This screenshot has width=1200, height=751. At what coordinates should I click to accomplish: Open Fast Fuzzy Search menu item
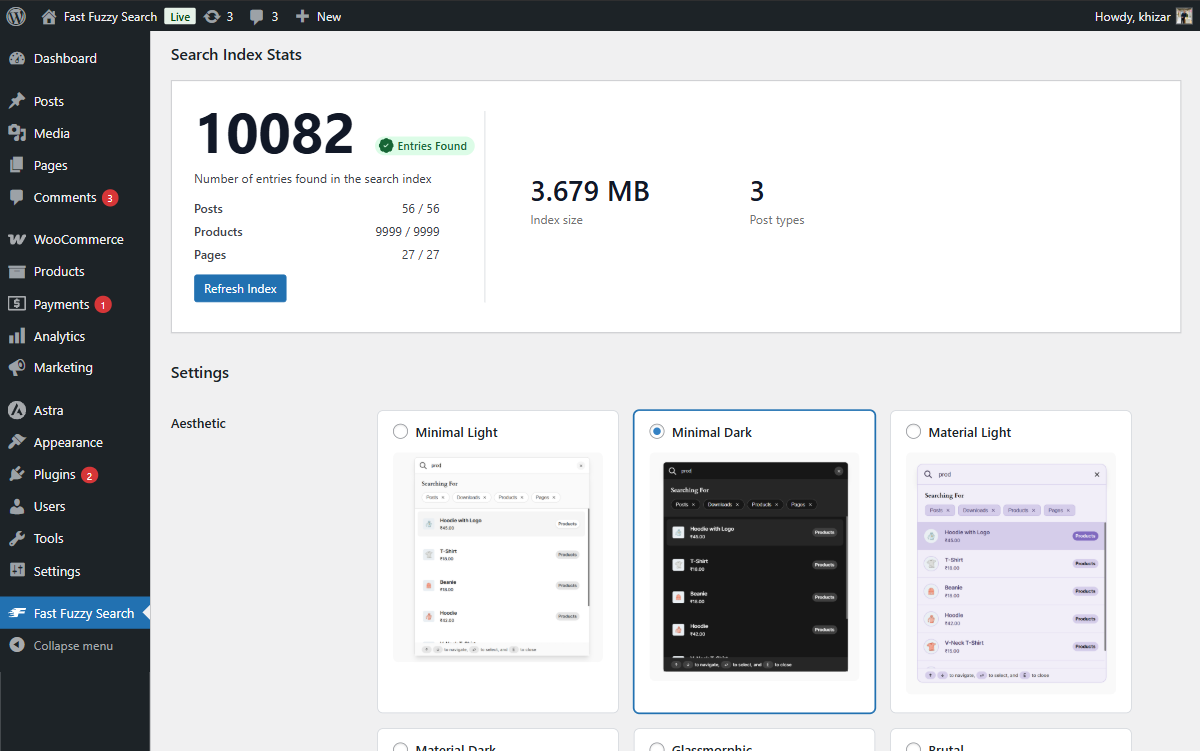tap(75, 613)
